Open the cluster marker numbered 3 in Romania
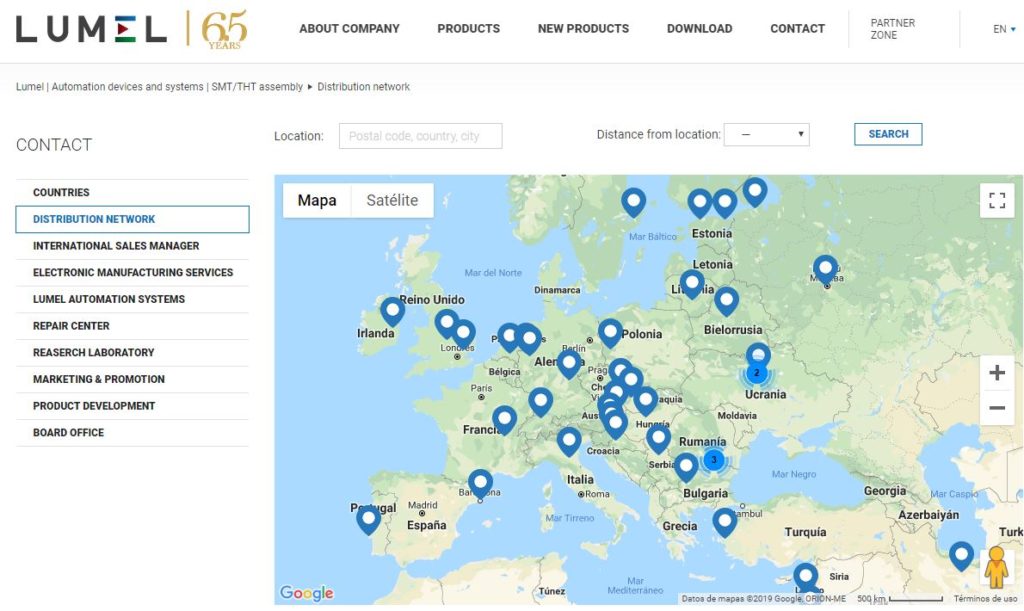 pos(713,459)
